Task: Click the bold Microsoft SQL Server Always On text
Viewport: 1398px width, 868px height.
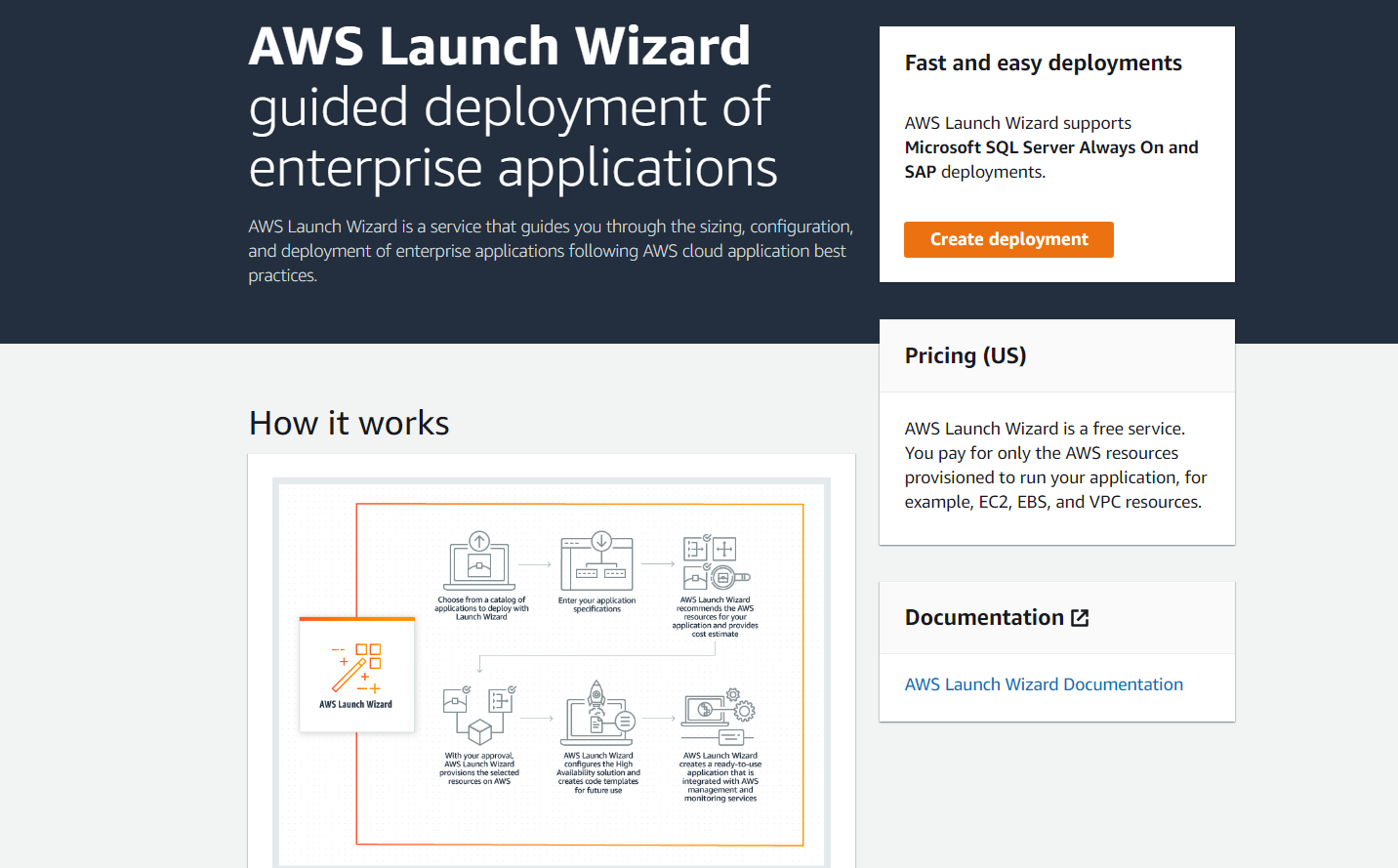Action: [1051, 146]
